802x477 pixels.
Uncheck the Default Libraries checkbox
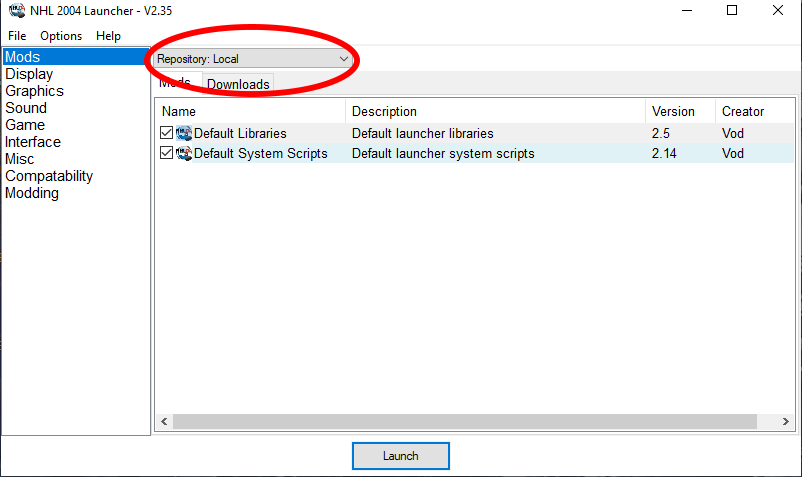pyautogui.click(x=166, y=133)
